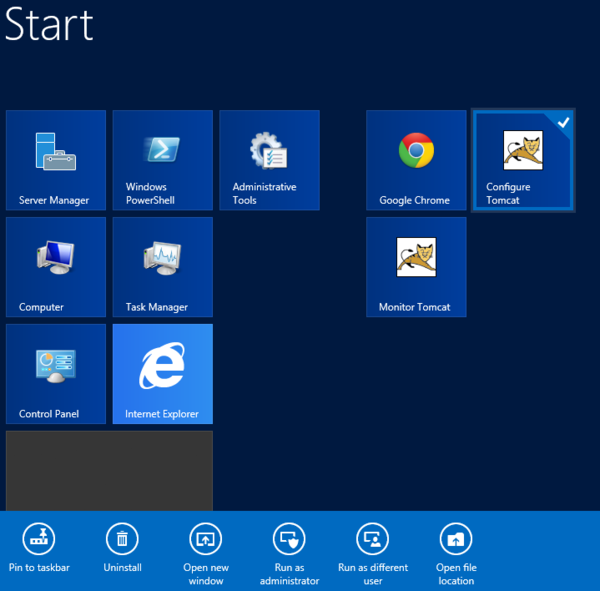Launch the Windows PowerShell tile
Screen dimensions: 600x591
pos(163,160)
